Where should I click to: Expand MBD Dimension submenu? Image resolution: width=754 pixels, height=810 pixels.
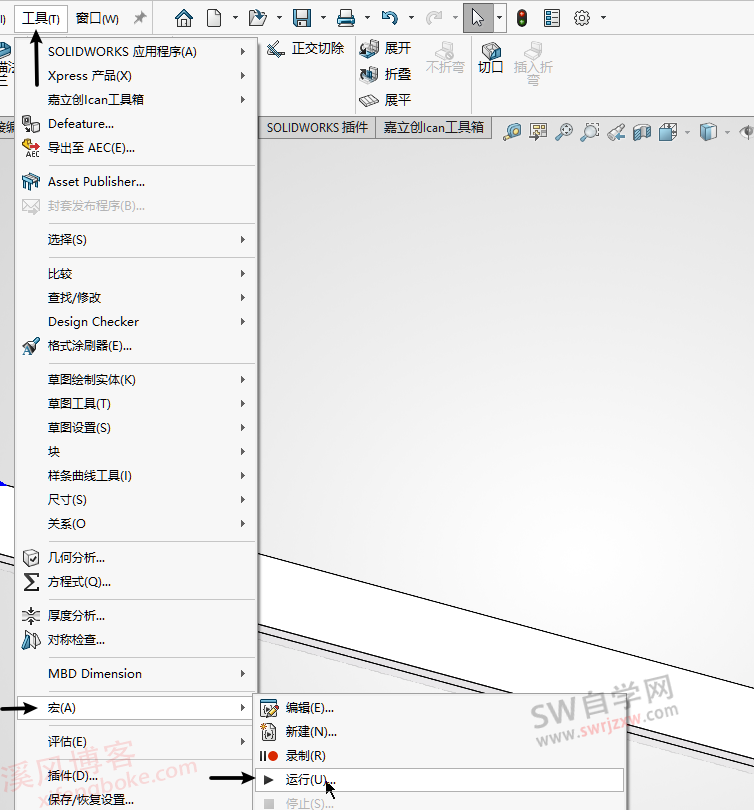tap(137, 674)
